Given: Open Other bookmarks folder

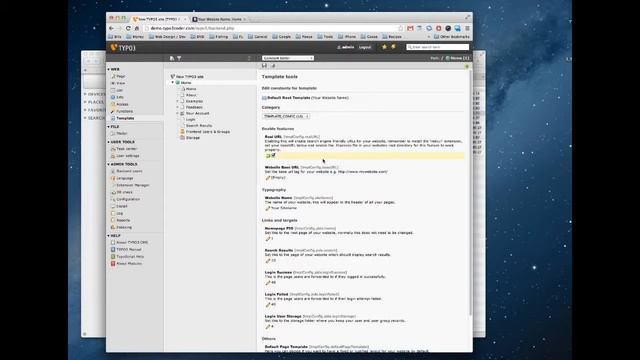Looking at the screenshot, I should tap(452, 37).
